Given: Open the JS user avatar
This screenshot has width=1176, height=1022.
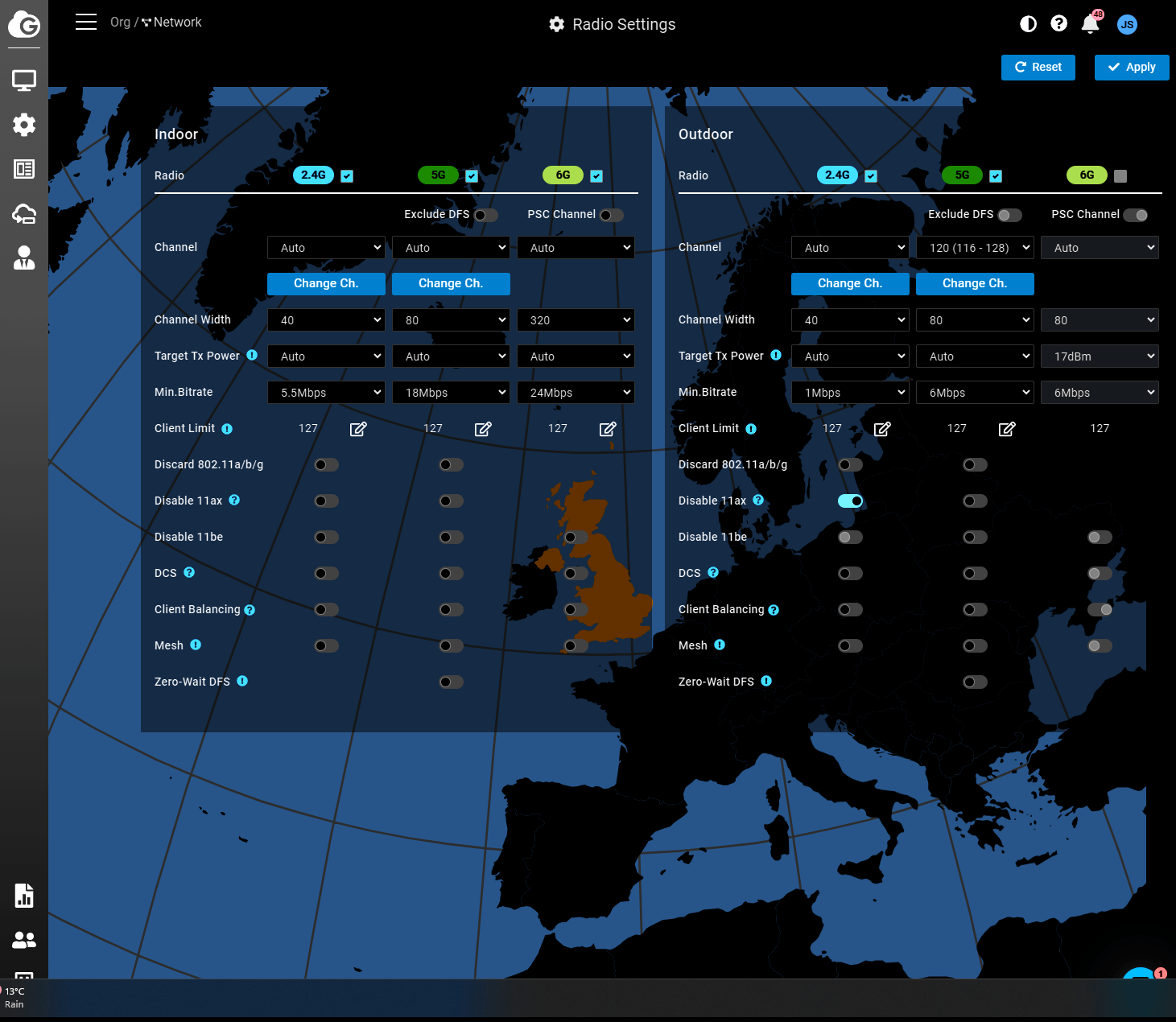Looking at the screenshot, I should tap(1127, 24).
